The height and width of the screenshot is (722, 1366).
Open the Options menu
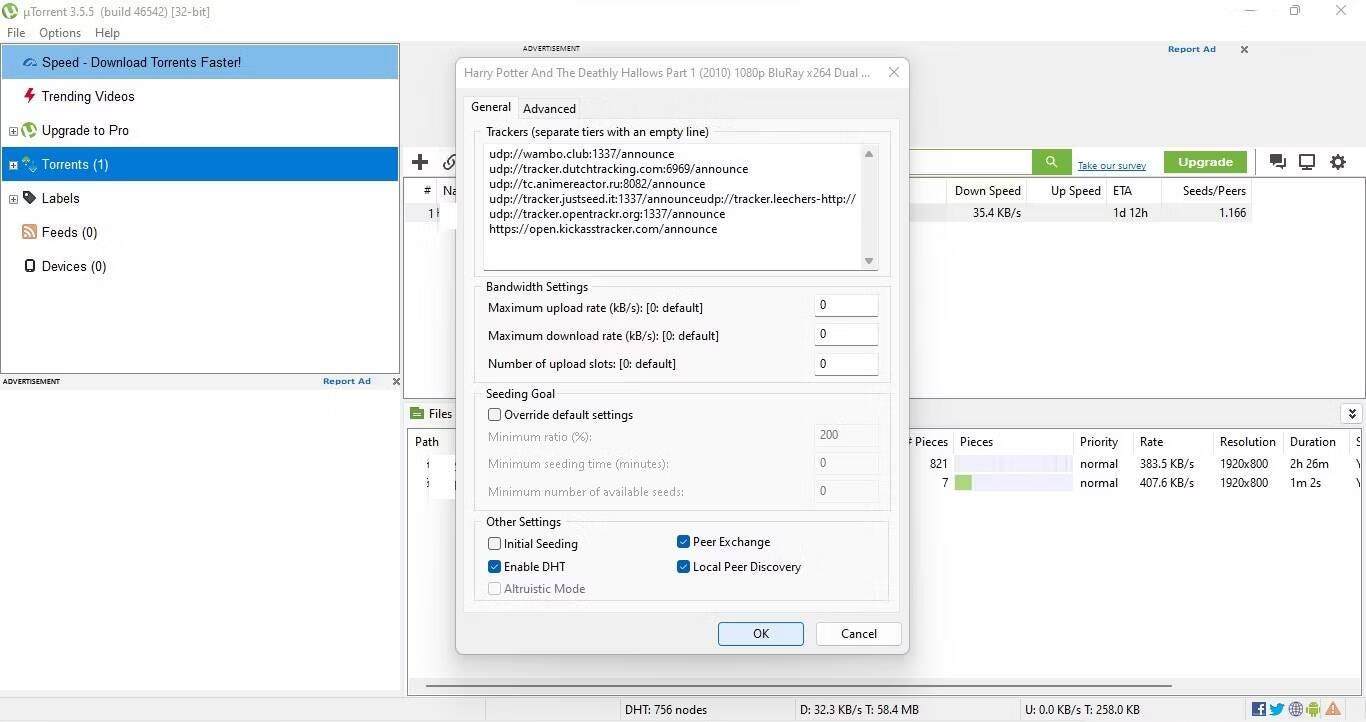pyautogui.click(x=59, y=32)
